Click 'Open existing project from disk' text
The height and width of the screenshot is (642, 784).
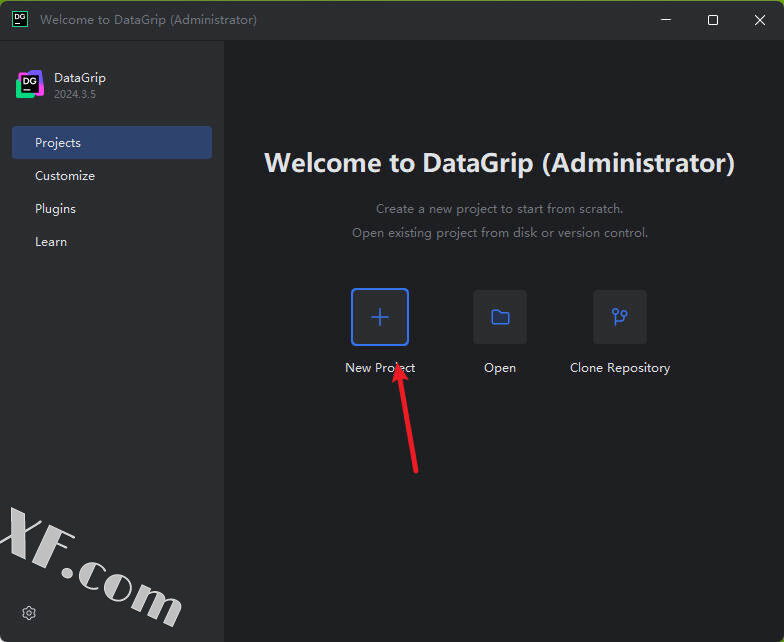pyautogui.click(x=500, y=232)
